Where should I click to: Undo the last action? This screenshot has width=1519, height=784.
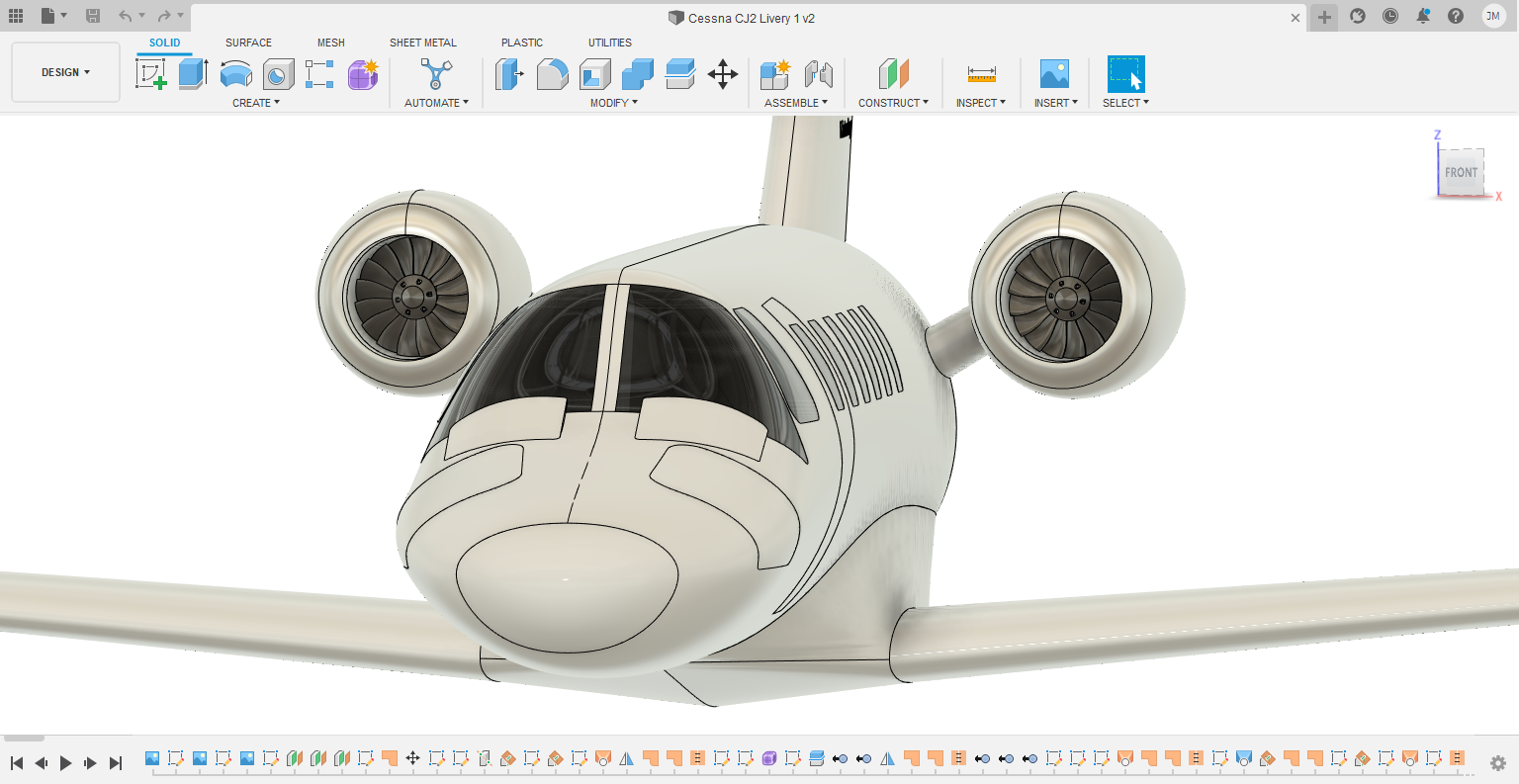click(x=125, y=16)
